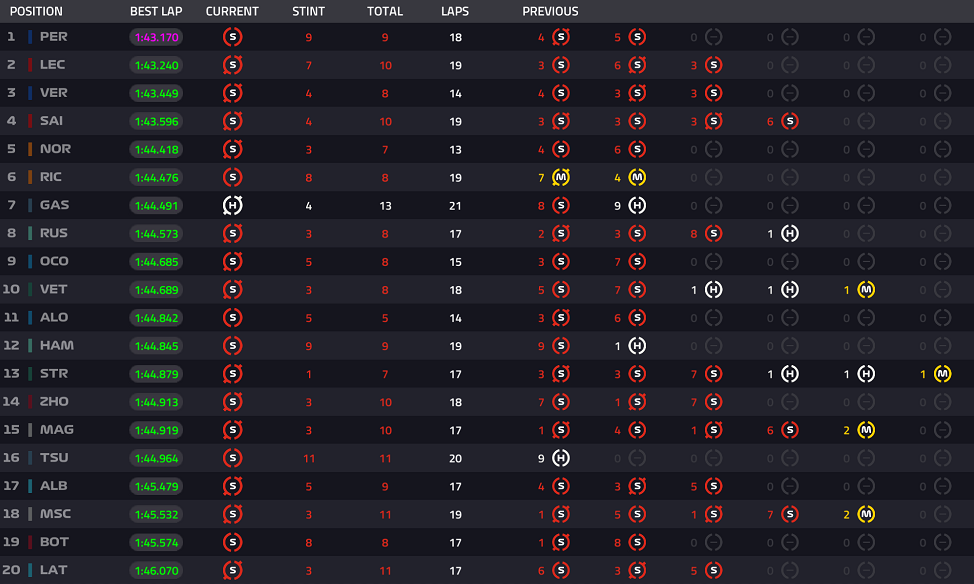This screenshot has width=974, height=584.
Task: Select the ALO driver name
Action: coord(54,317)
